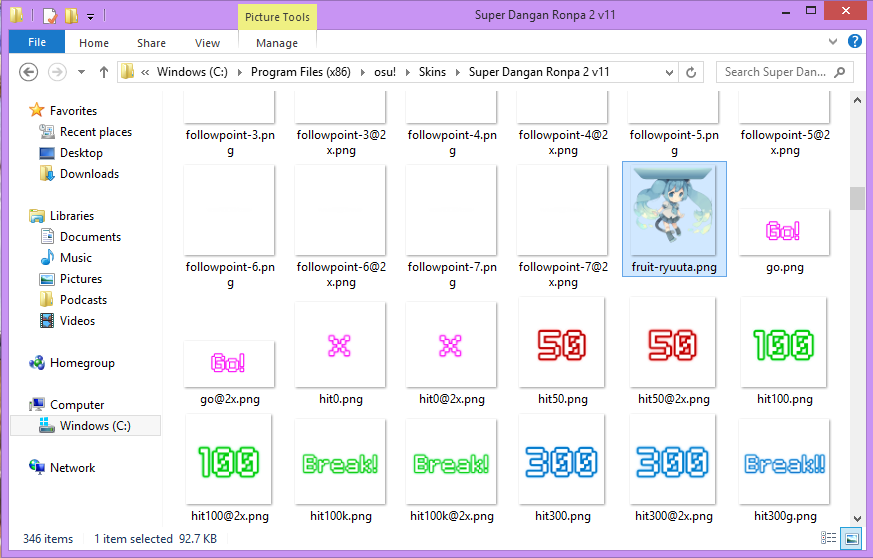873x558 pixels.
Task: Go up one folder level
Action: 104,72
